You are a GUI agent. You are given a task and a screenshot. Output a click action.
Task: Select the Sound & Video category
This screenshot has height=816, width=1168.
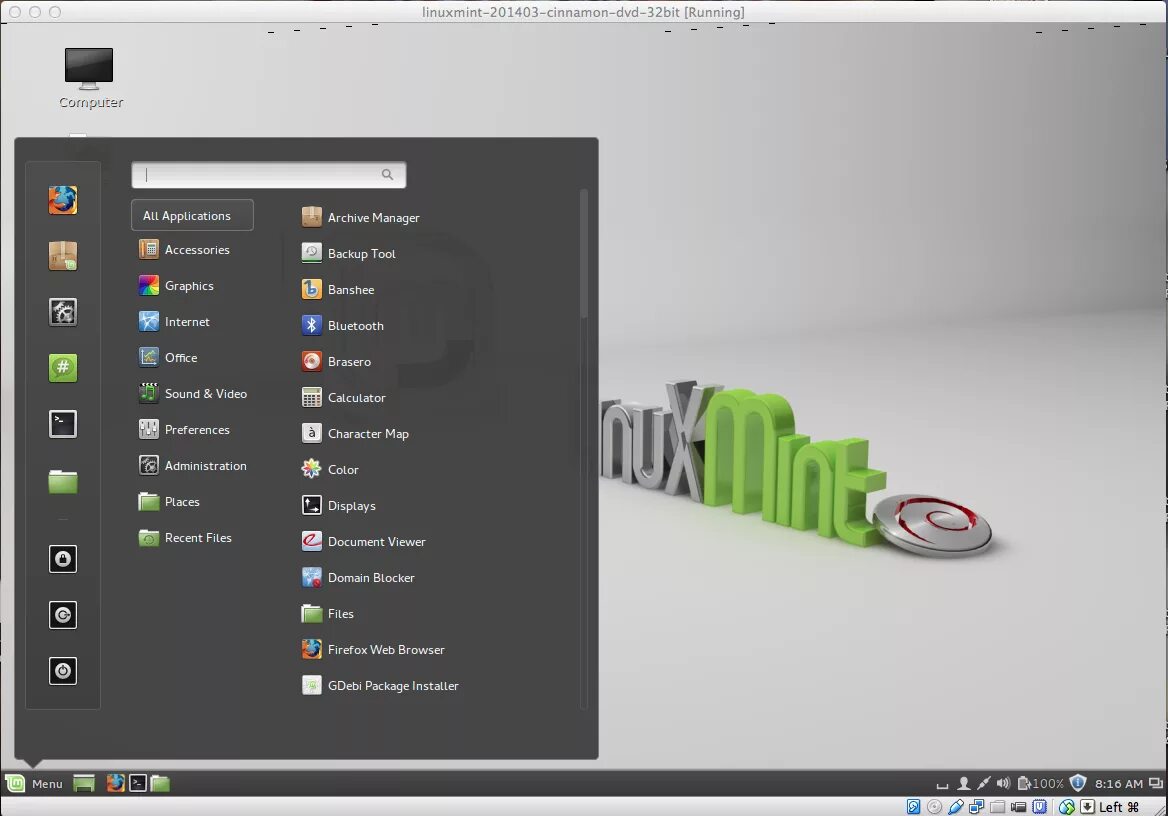point(193,393)
